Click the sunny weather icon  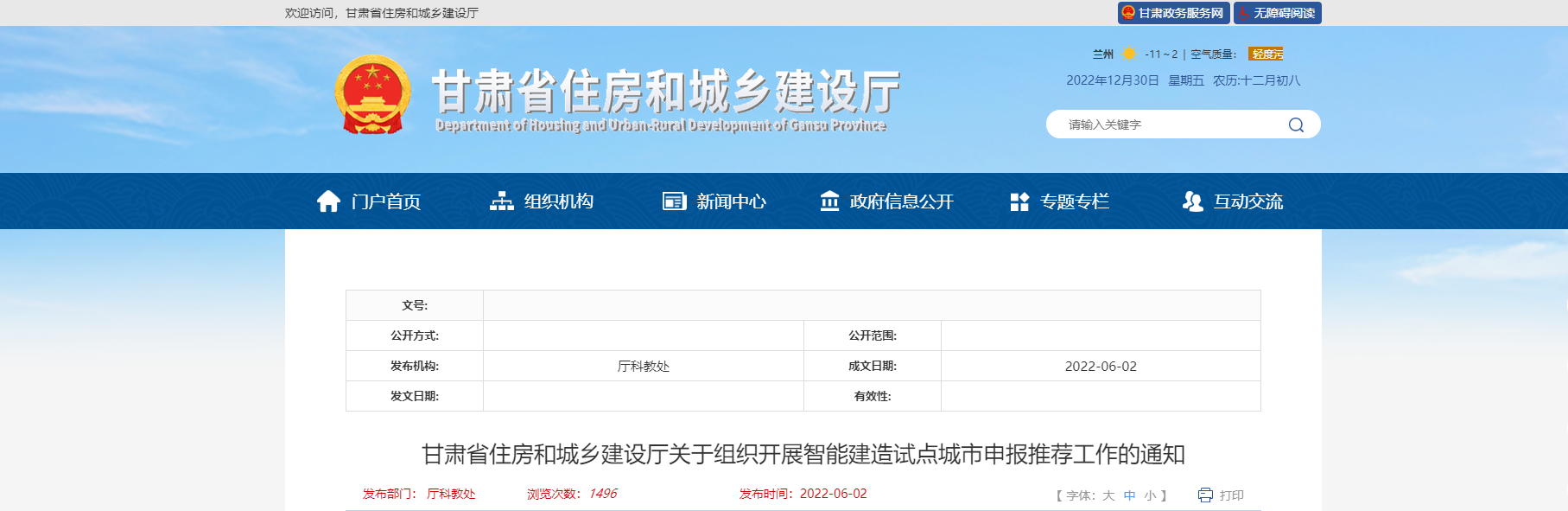[x=1129, y=54]
